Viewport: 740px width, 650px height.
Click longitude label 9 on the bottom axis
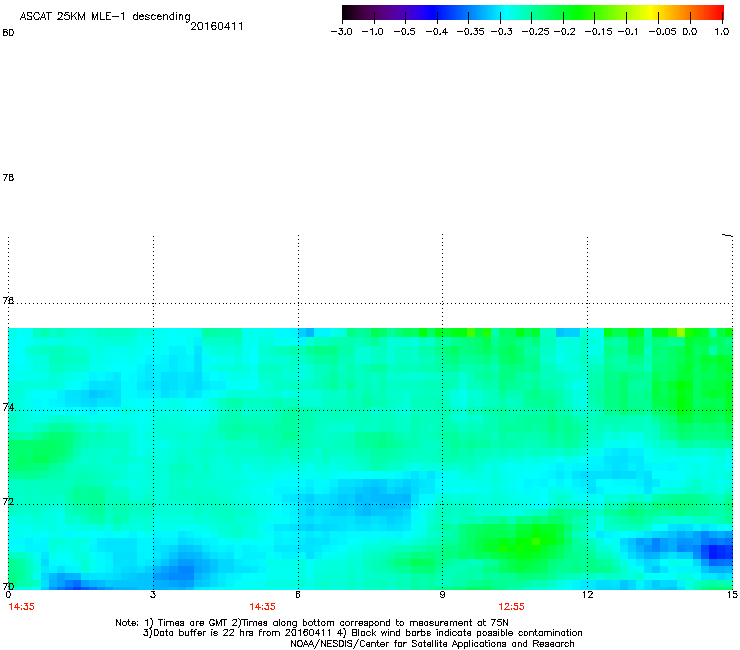tap(442, 595)
